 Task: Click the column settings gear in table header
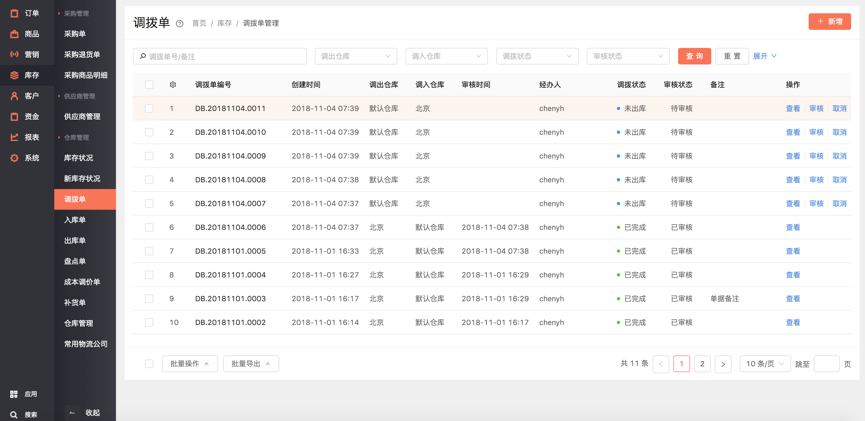point(172,85)
